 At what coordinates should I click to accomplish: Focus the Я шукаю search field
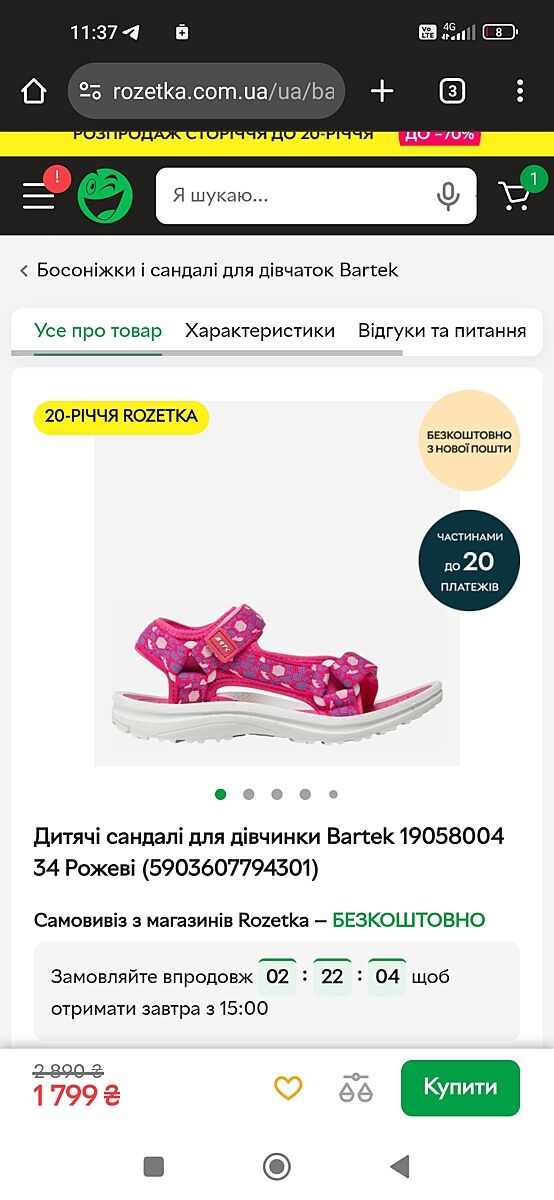pyautogui.click(x=300, y=196)
